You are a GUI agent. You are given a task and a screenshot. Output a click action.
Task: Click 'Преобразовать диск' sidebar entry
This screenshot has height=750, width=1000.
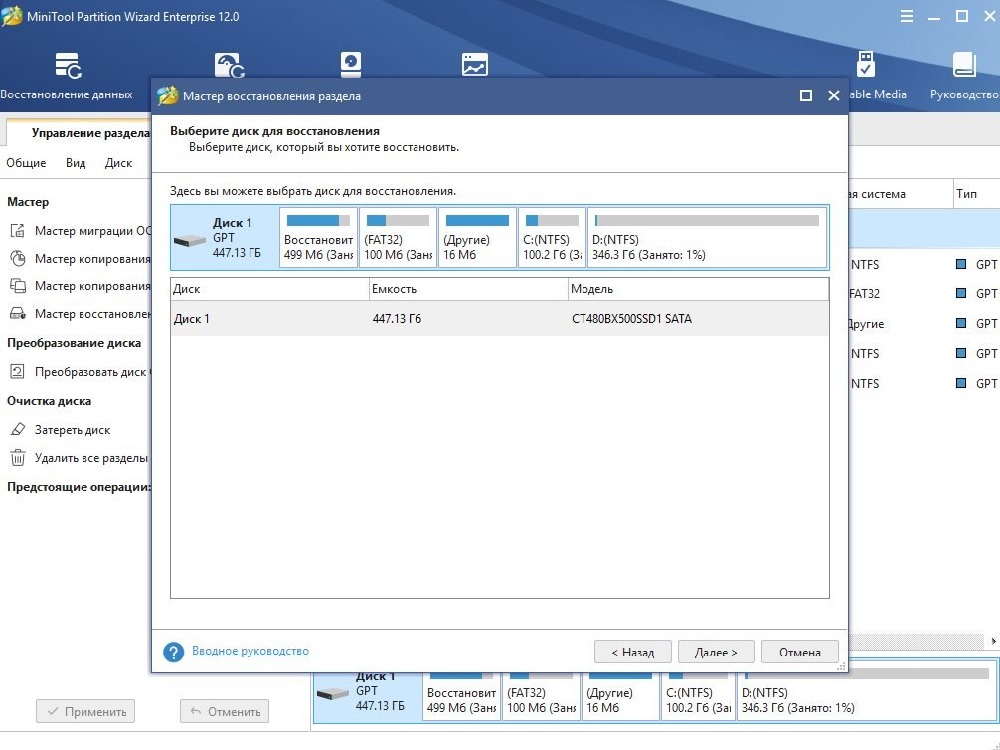pos(92,372)
